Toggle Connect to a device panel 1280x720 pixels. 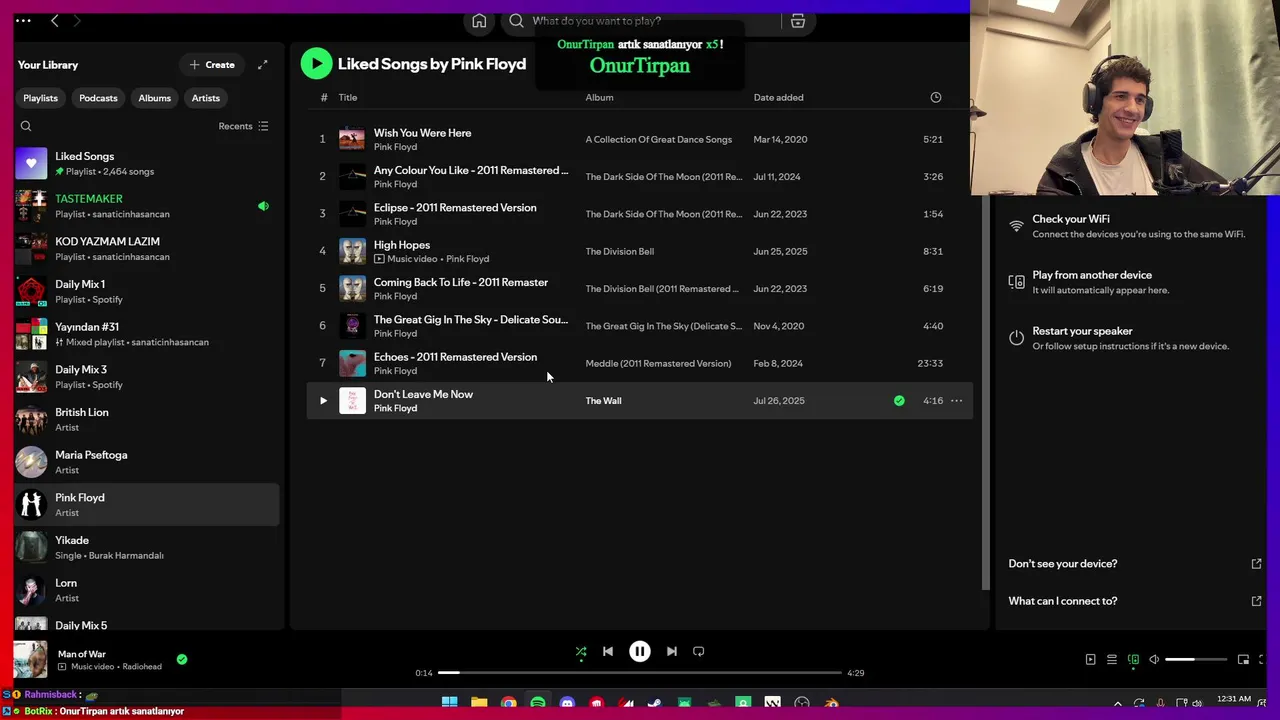[1133, 660]
